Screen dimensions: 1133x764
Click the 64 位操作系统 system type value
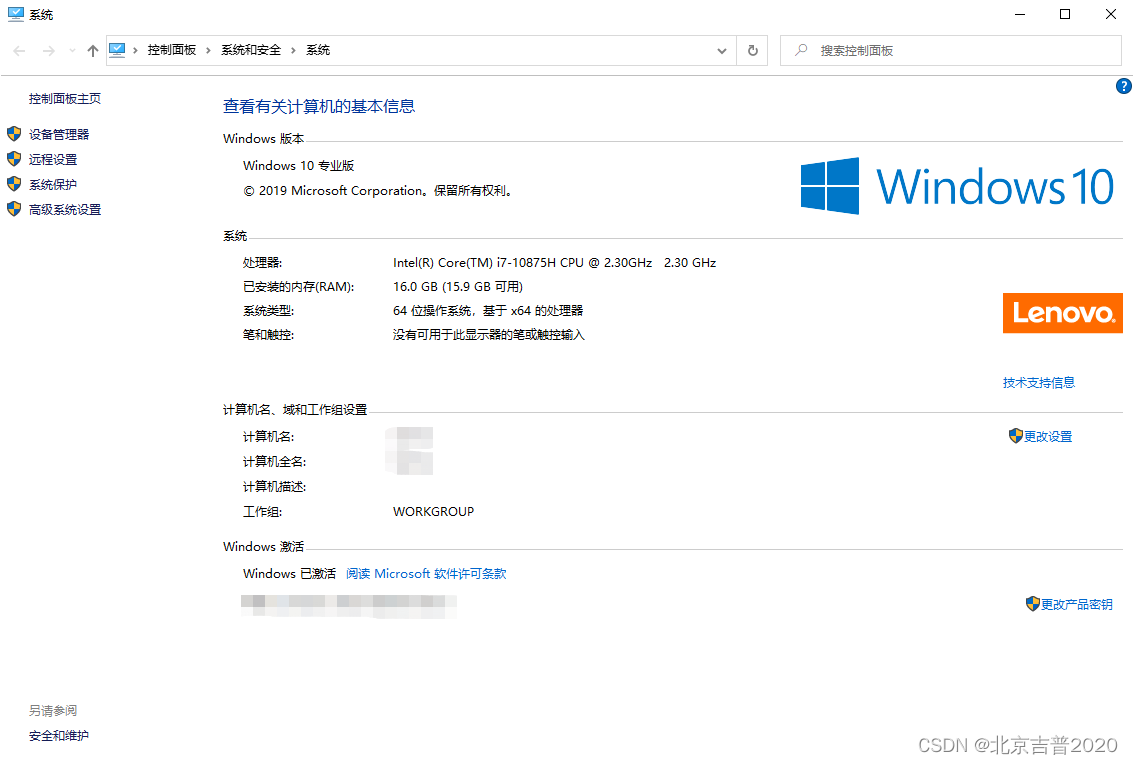coord(488,311)
